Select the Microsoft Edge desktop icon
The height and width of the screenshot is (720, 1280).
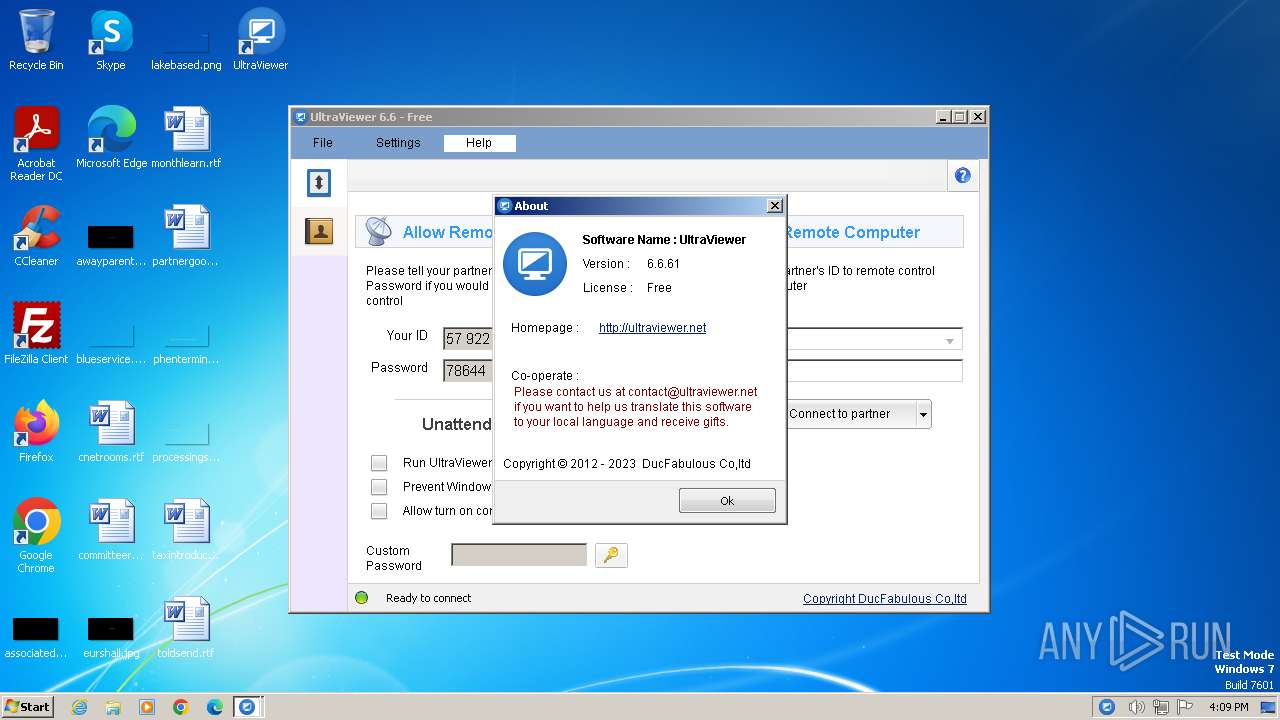(x=111, y=138)
